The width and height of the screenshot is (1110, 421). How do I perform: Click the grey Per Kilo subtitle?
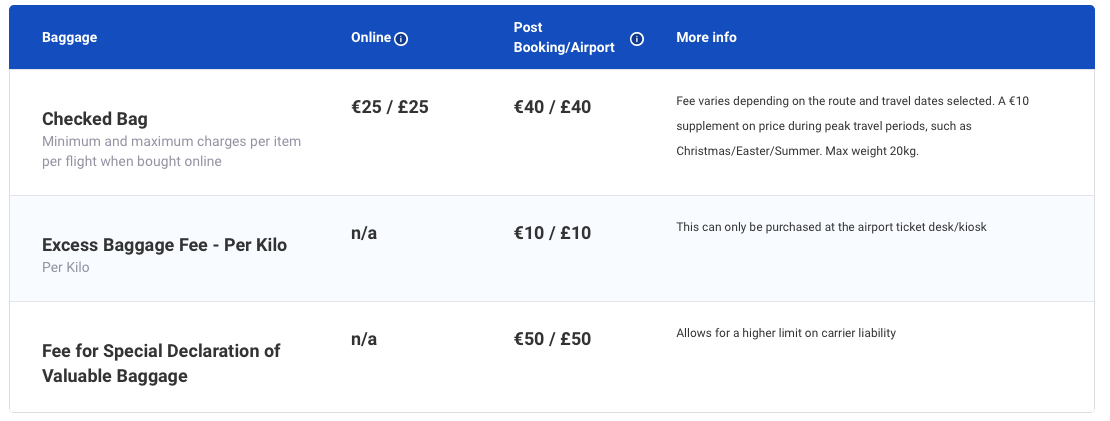[65, 268]
